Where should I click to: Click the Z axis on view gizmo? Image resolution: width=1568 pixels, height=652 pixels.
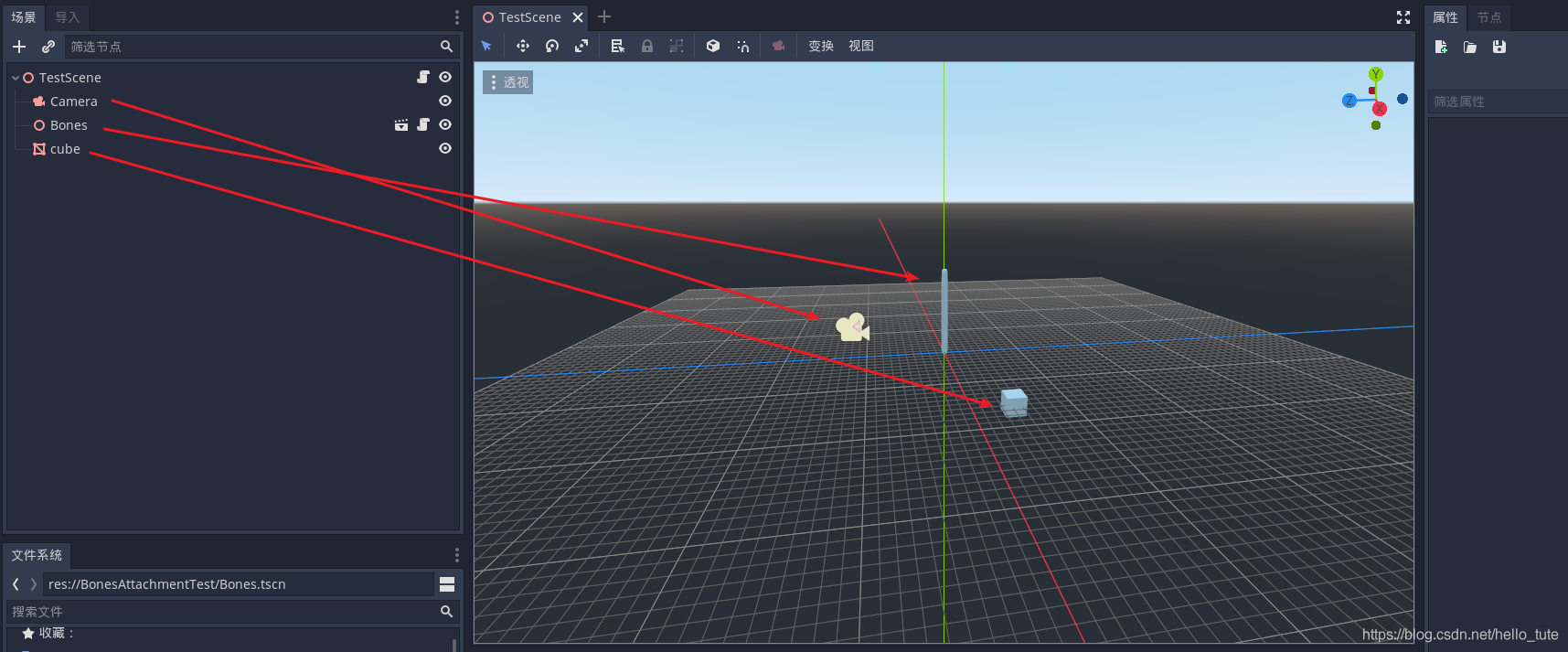pos(1349,101)
